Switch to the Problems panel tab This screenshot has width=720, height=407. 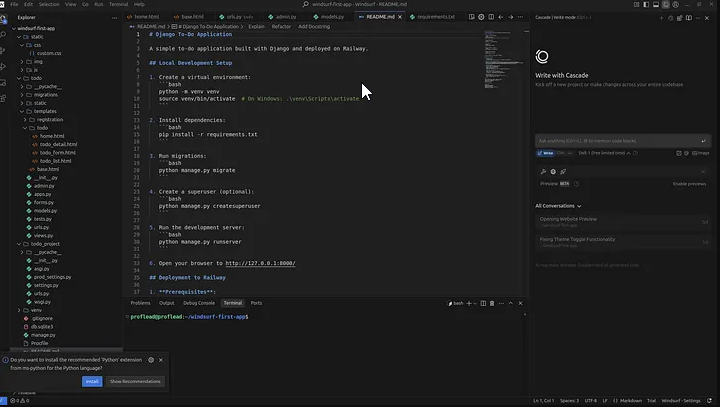pyautogui.click(x=140, y=303)
